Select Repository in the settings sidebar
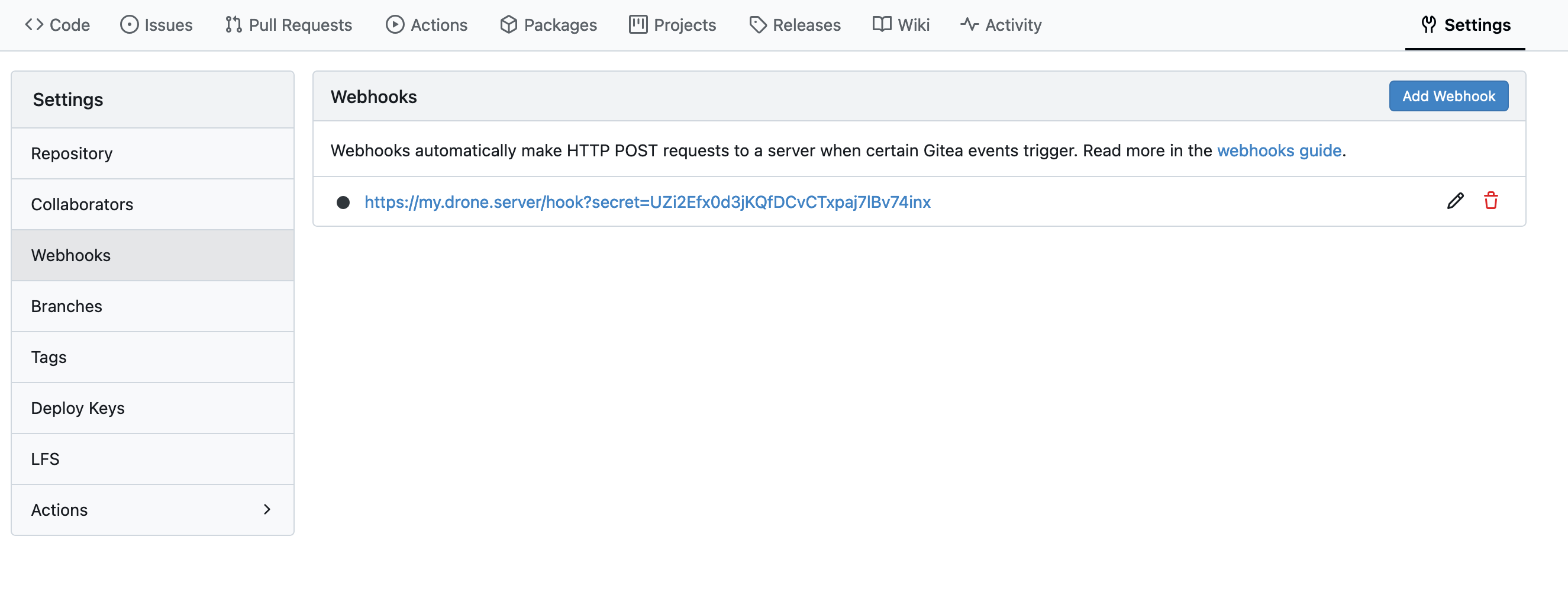The image size is (1568, 591). [x=72, y=153]
